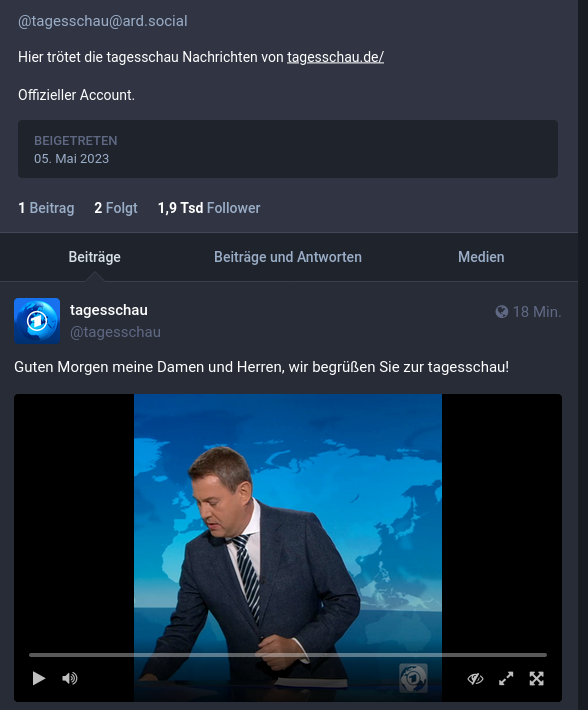Click the tagesschau avatar in the post

pos(37,321)
